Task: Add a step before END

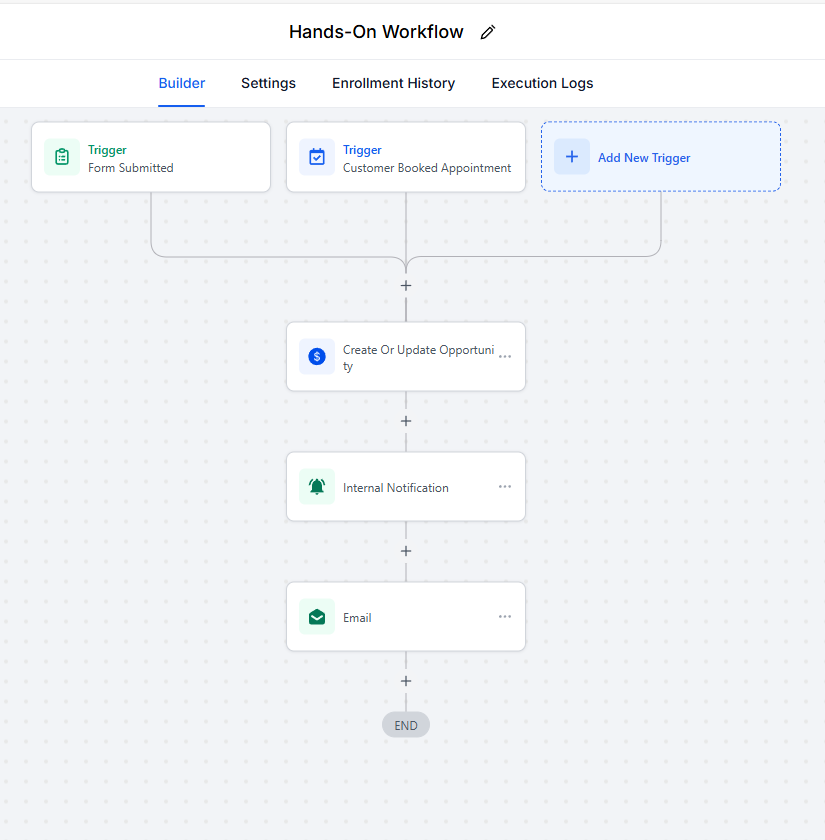Action: (x=406, y=681)
